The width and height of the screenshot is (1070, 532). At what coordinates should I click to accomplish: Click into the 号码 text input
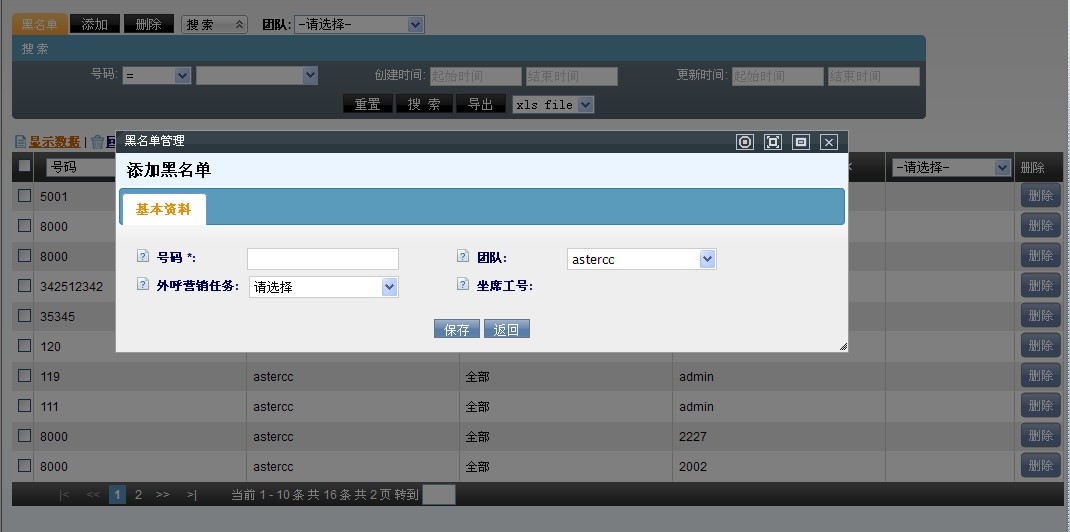point(322,259)
